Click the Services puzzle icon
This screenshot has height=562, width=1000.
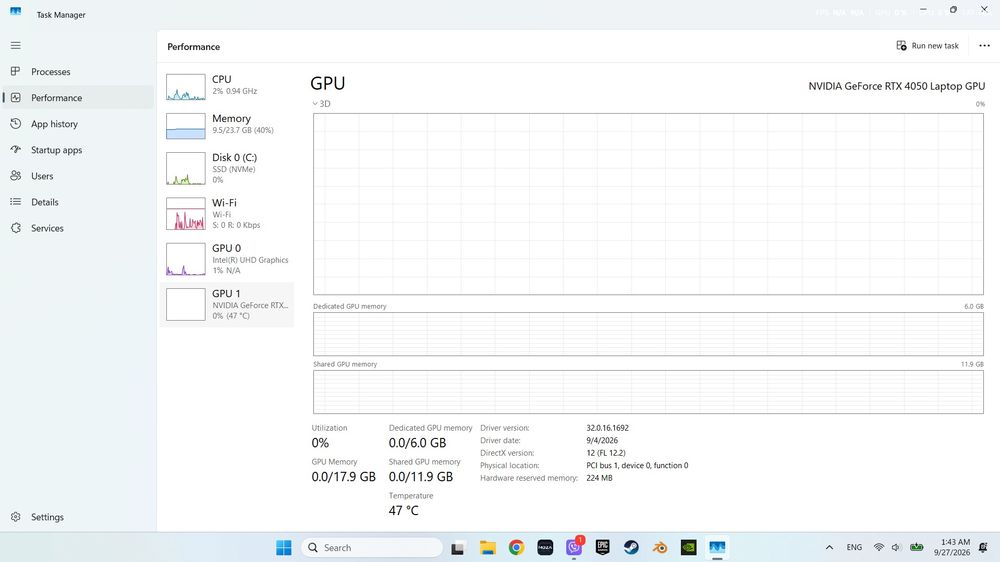(15, 228)
